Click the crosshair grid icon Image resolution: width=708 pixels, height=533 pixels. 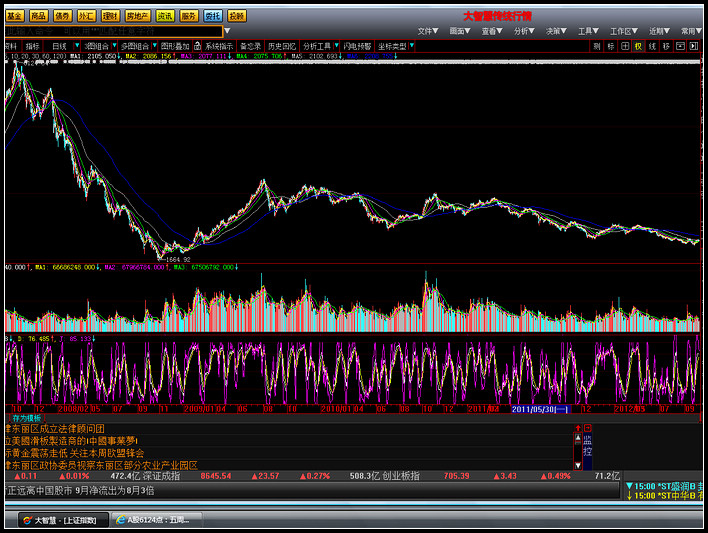tap(625, 46)
